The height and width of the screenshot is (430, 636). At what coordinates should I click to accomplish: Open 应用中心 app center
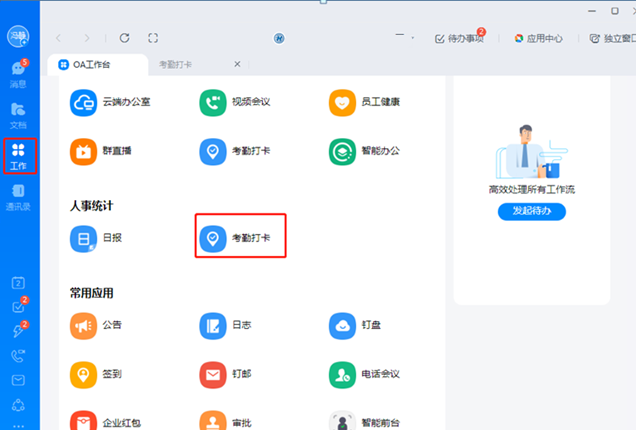point(538,39)
